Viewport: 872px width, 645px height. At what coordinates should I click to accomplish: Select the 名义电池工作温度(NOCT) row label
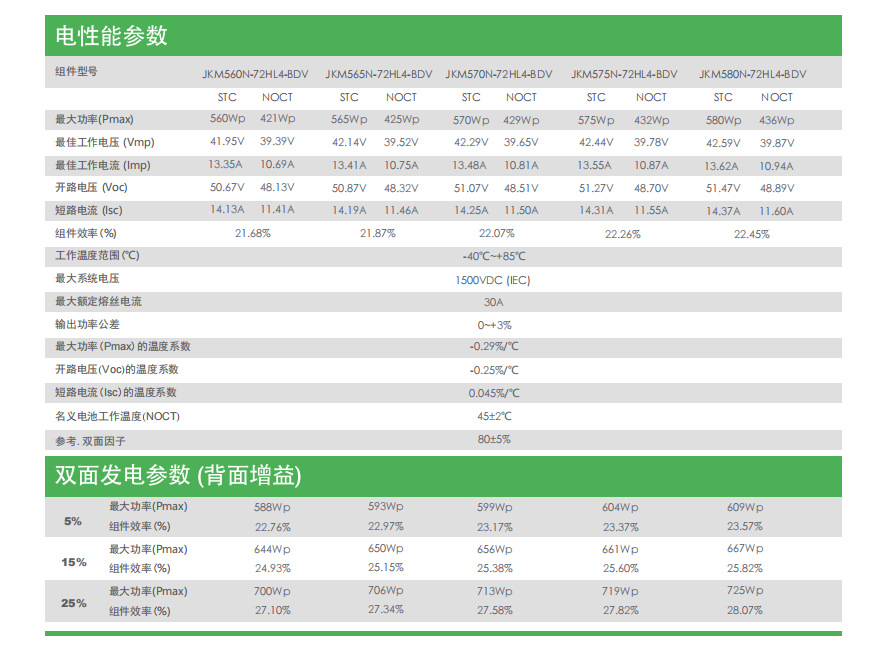pos(117,416)
